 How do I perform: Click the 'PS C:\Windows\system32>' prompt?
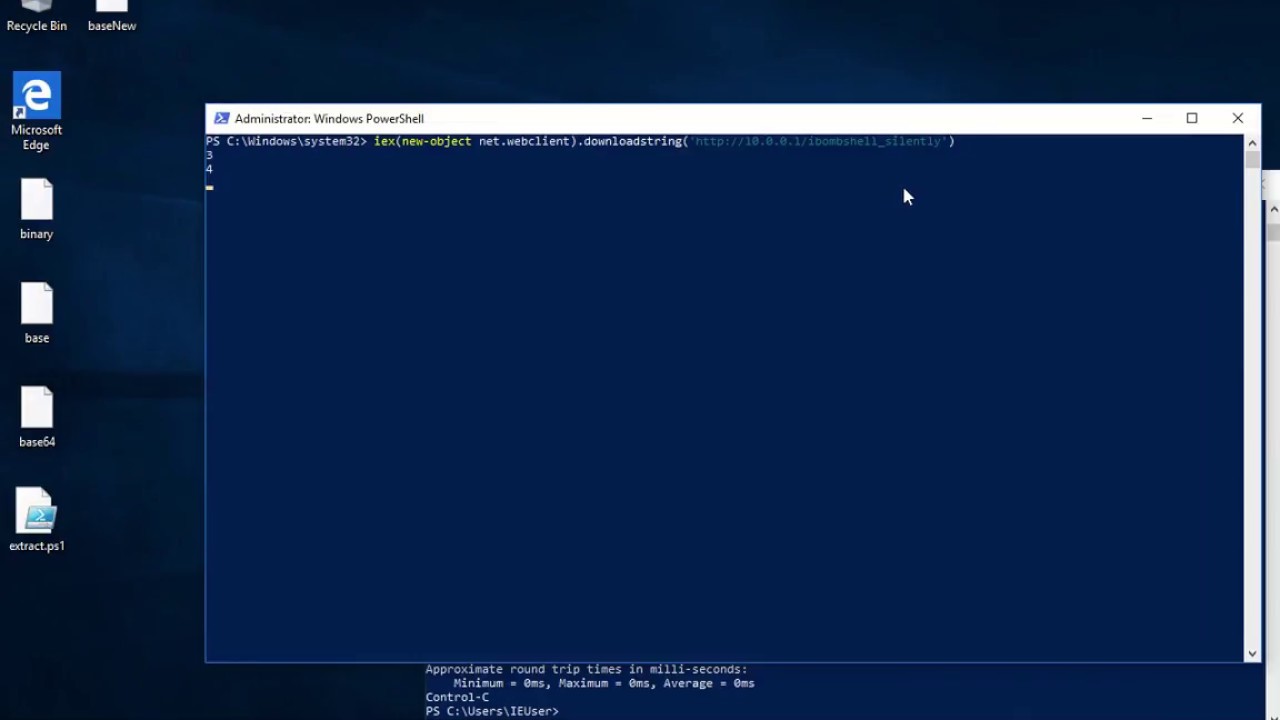[287, 141]
